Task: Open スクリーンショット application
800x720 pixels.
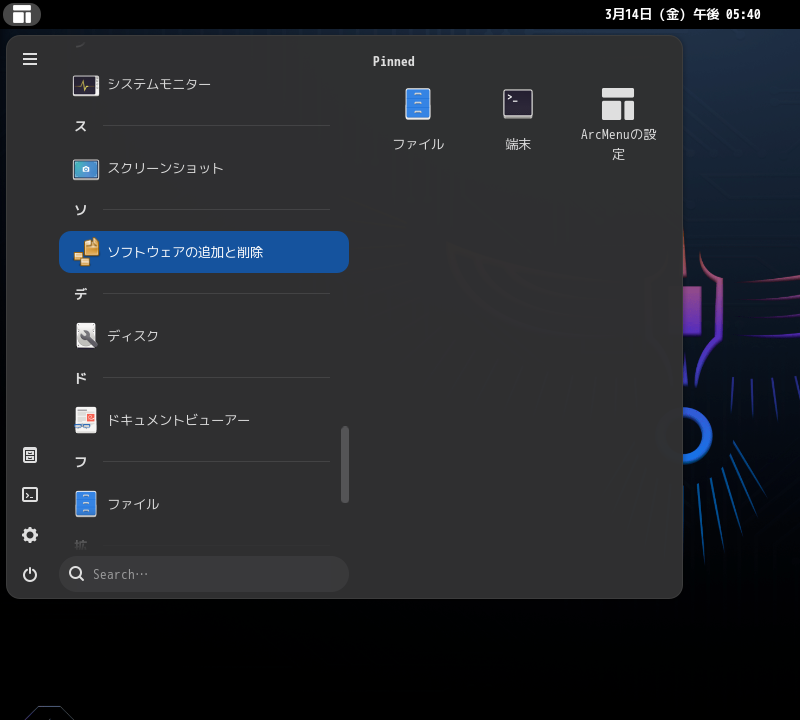Action: pos(204,168)
